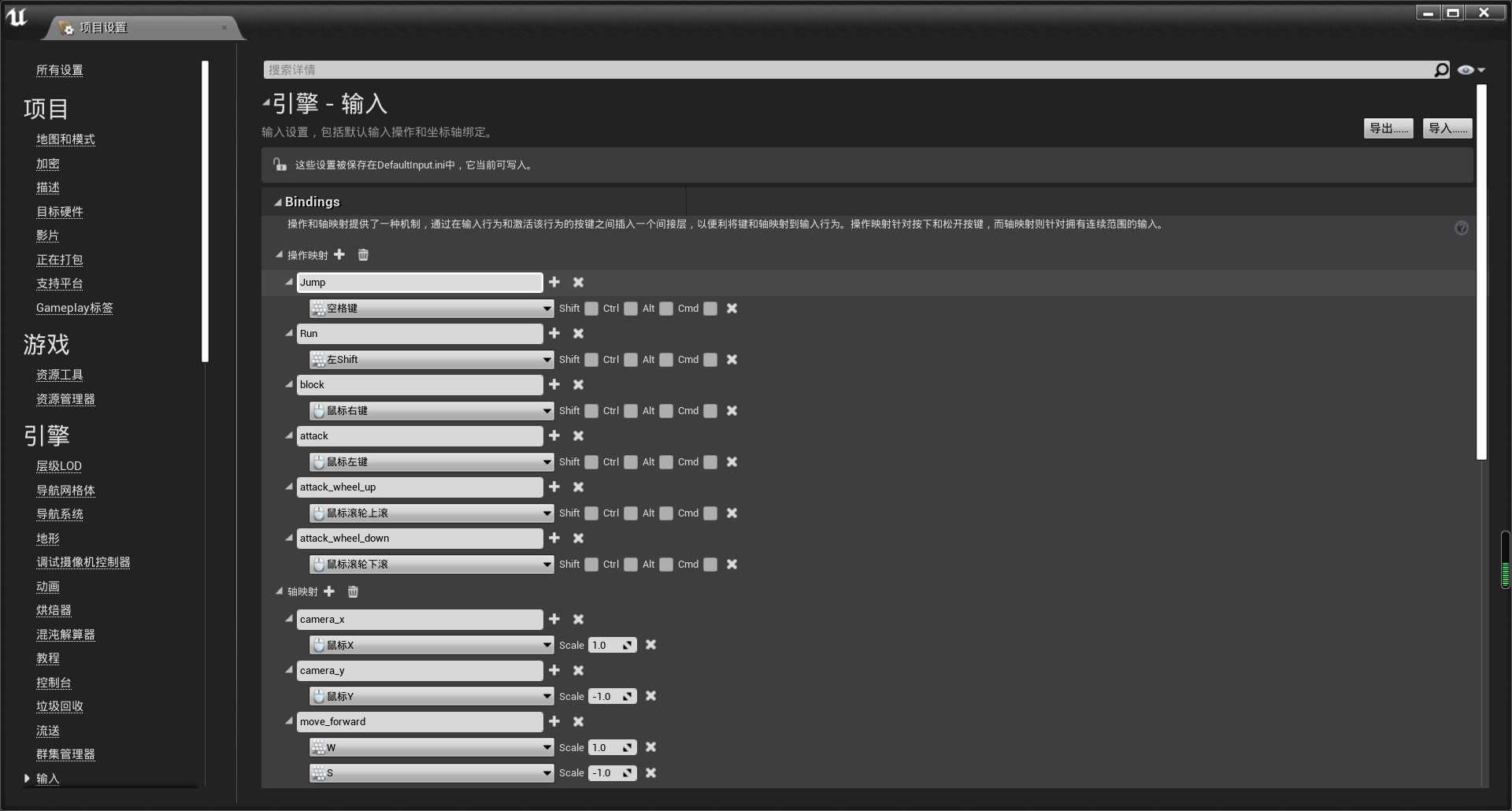Enable Shift modifier for block 鼠标右键
This screenshot has height=811, width=1512.
[x=591, y=411]
